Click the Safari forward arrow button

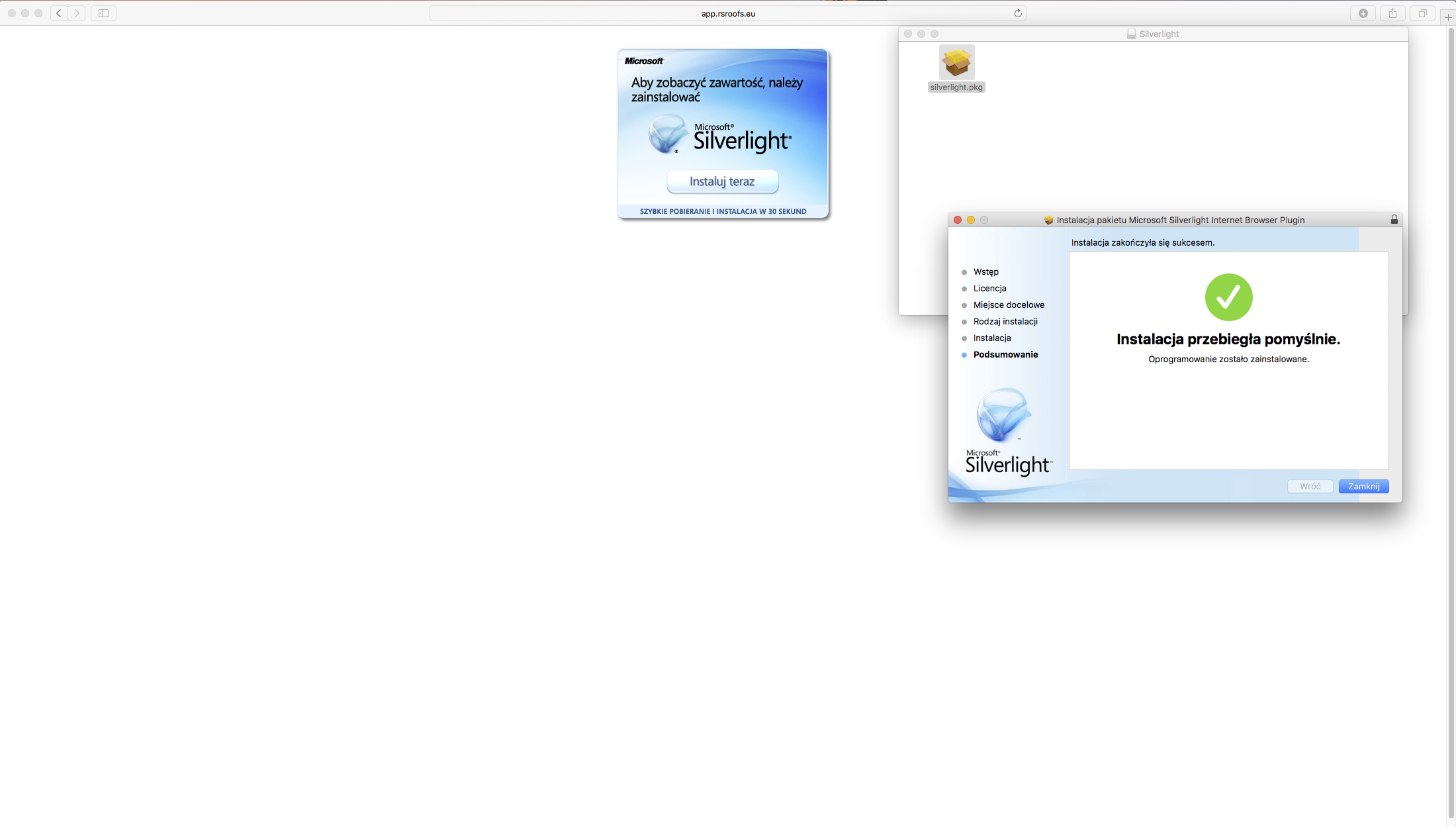click(77, 13)
